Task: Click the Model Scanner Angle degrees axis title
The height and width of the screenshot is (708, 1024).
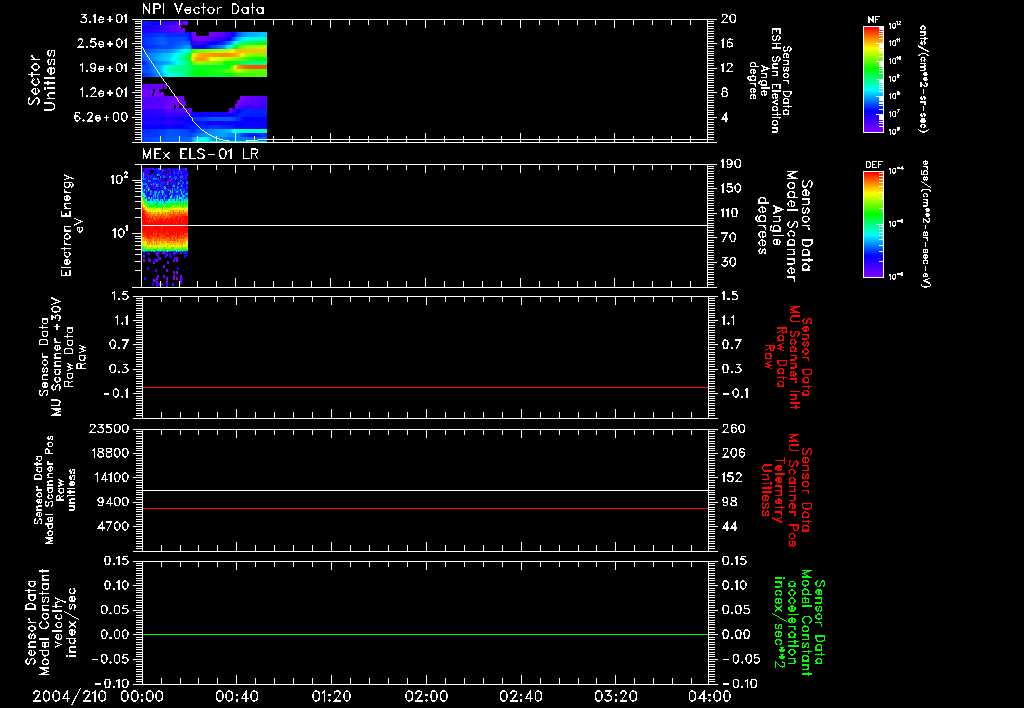Action: pos(785,226)
